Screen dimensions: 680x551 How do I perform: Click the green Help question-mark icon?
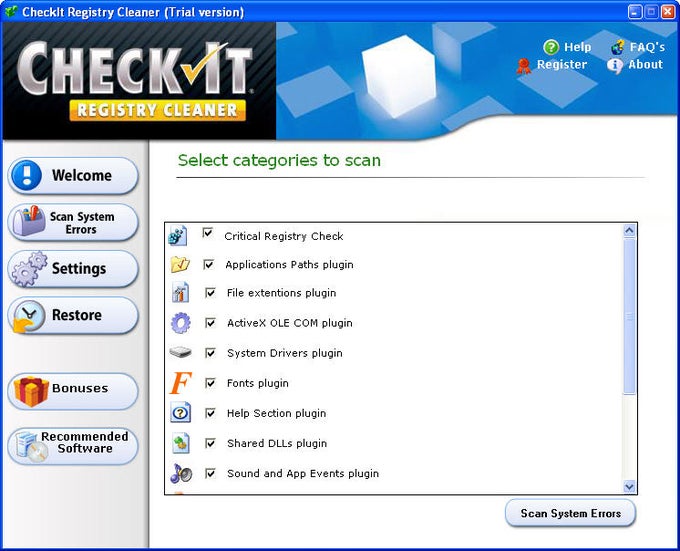(x=551, y=47)
